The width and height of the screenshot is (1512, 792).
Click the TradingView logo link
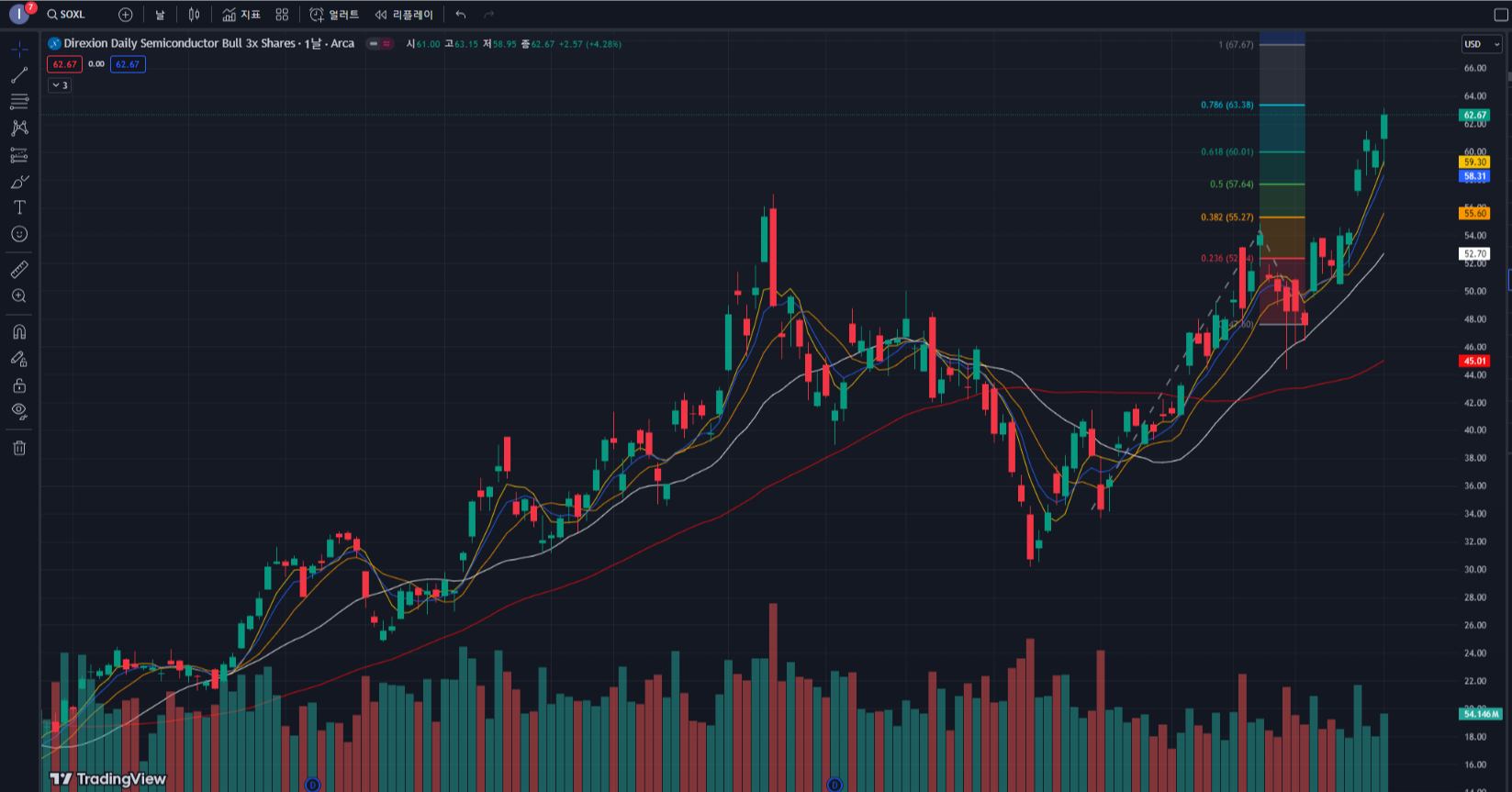(x=108, y=779)
